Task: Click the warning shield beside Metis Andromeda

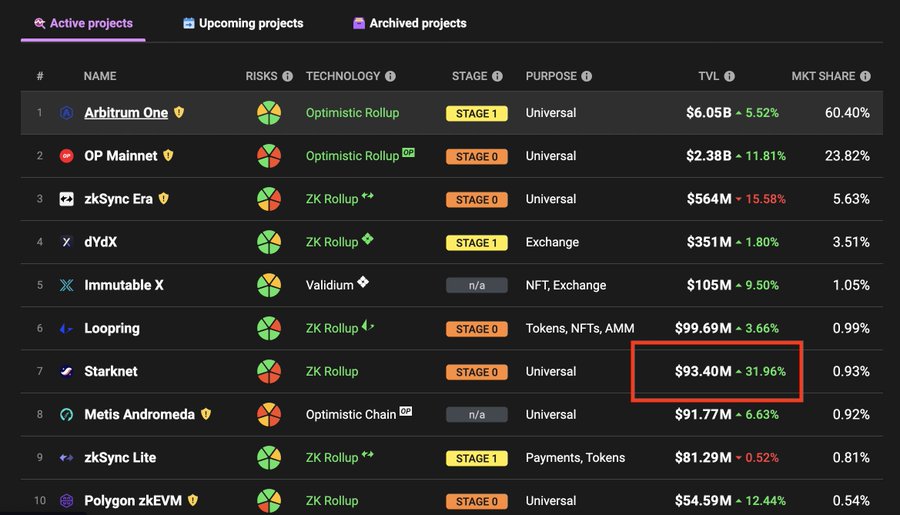Action: point(206,413)
